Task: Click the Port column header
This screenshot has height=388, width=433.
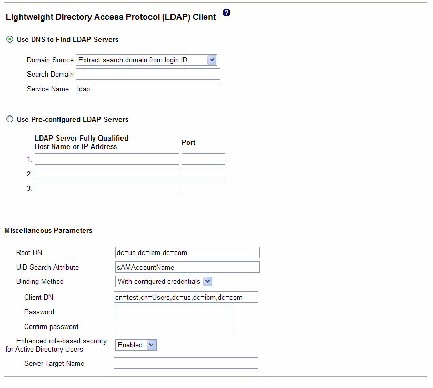Action: (188, 142)
